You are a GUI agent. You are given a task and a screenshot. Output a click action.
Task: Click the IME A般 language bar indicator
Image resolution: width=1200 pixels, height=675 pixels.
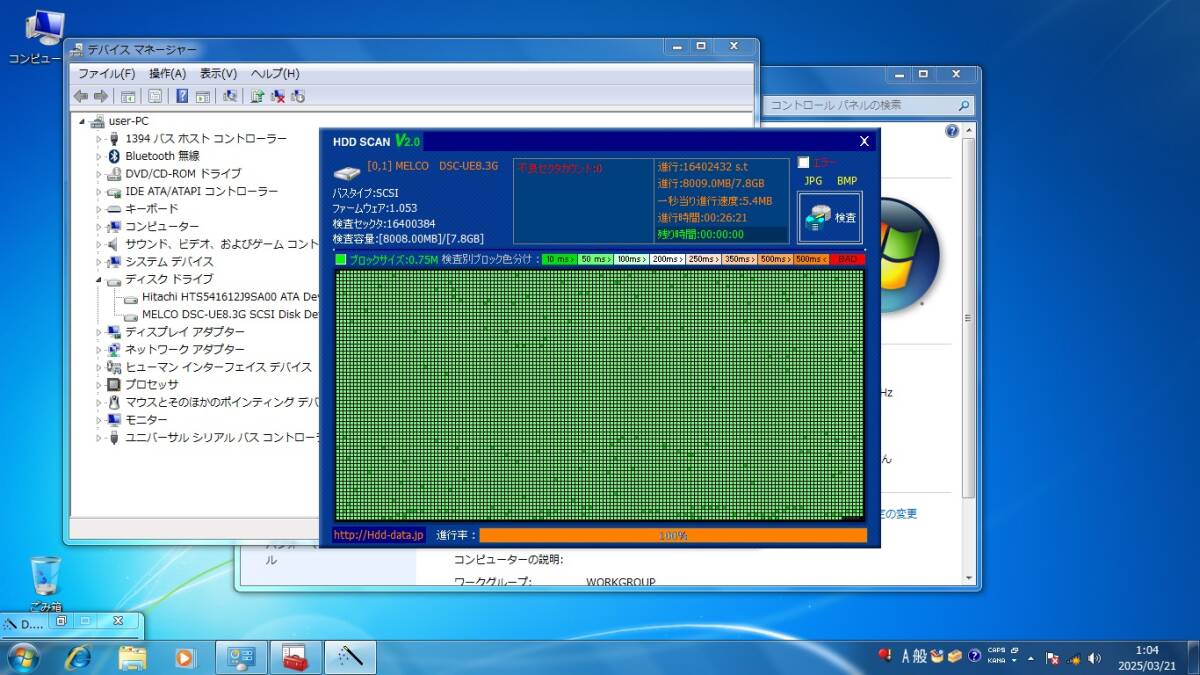point(914,657)
